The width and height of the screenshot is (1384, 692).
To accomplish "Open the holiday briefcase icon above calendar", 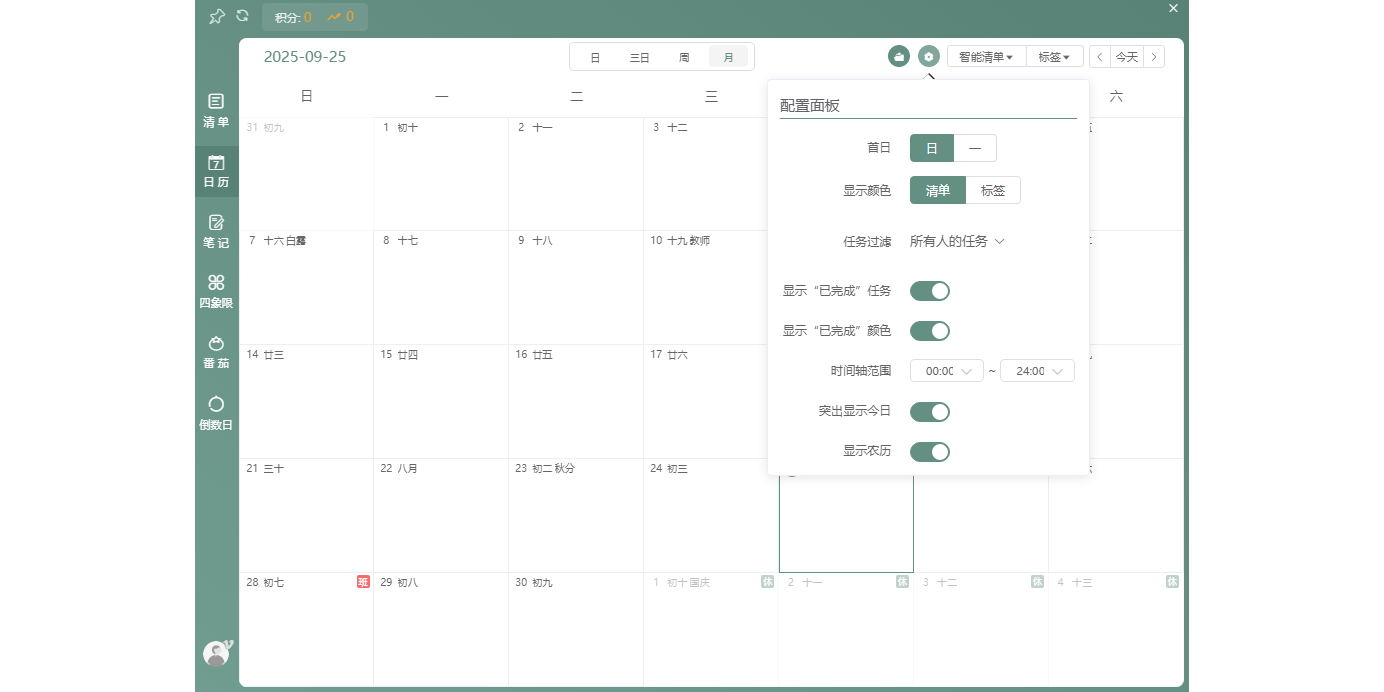I will tap(898, 56).
